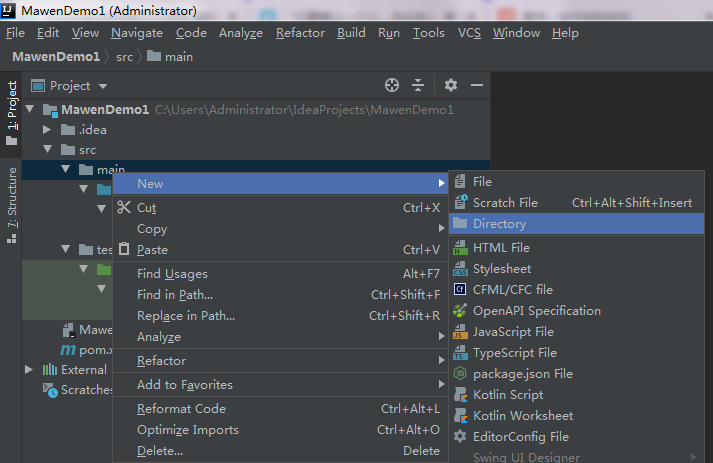The height and width of the screenshot is (463, 713).
Task: Choose Find Usages
Action: (280, 273)
